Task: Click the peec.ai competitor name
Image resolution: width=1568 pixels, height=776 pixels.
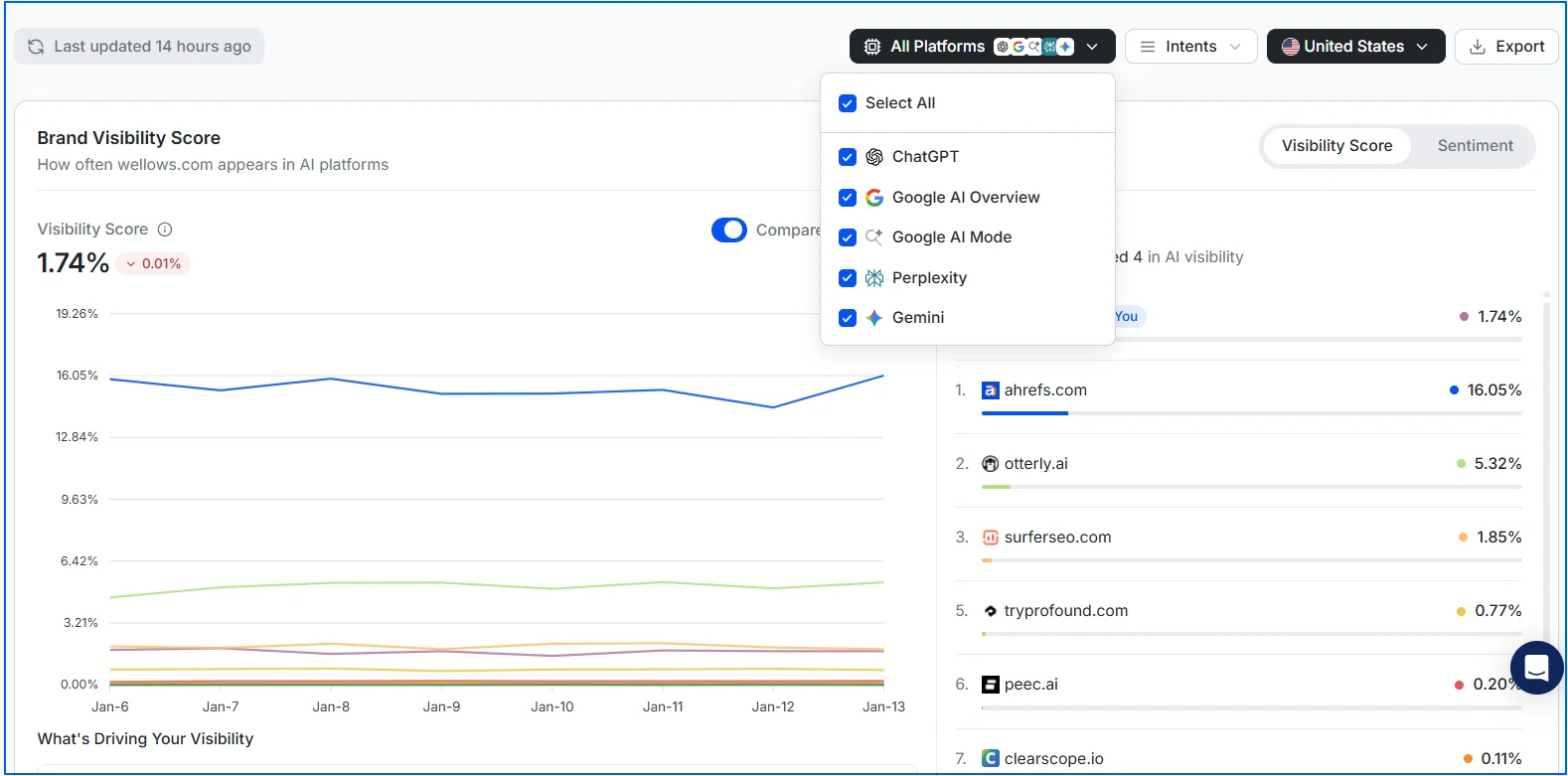Action: (1030, 685)
